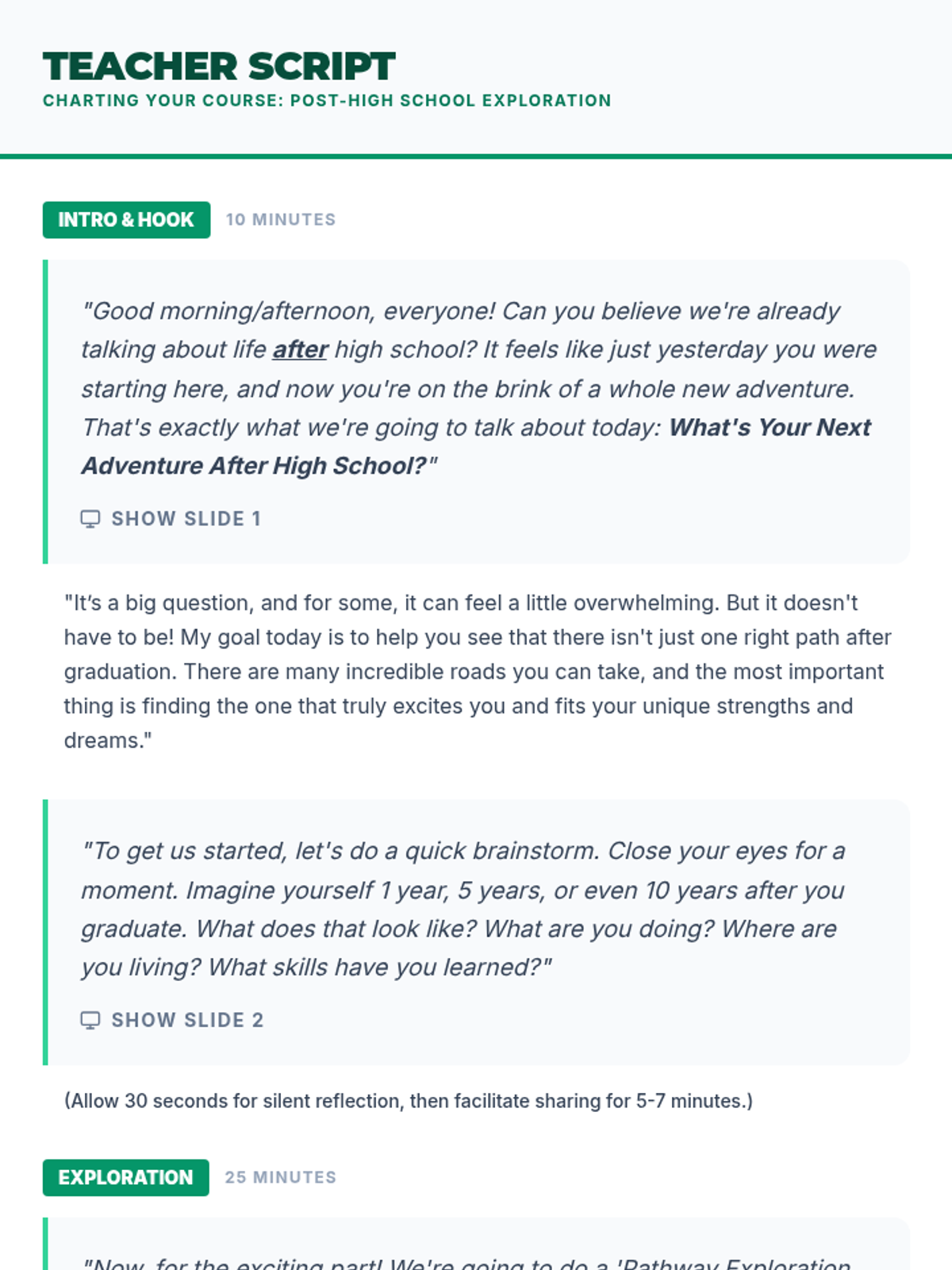Click the Charting Your Course subtitle
The height and width of the screenshot is (1270, 952).
(x=327, y=101)
